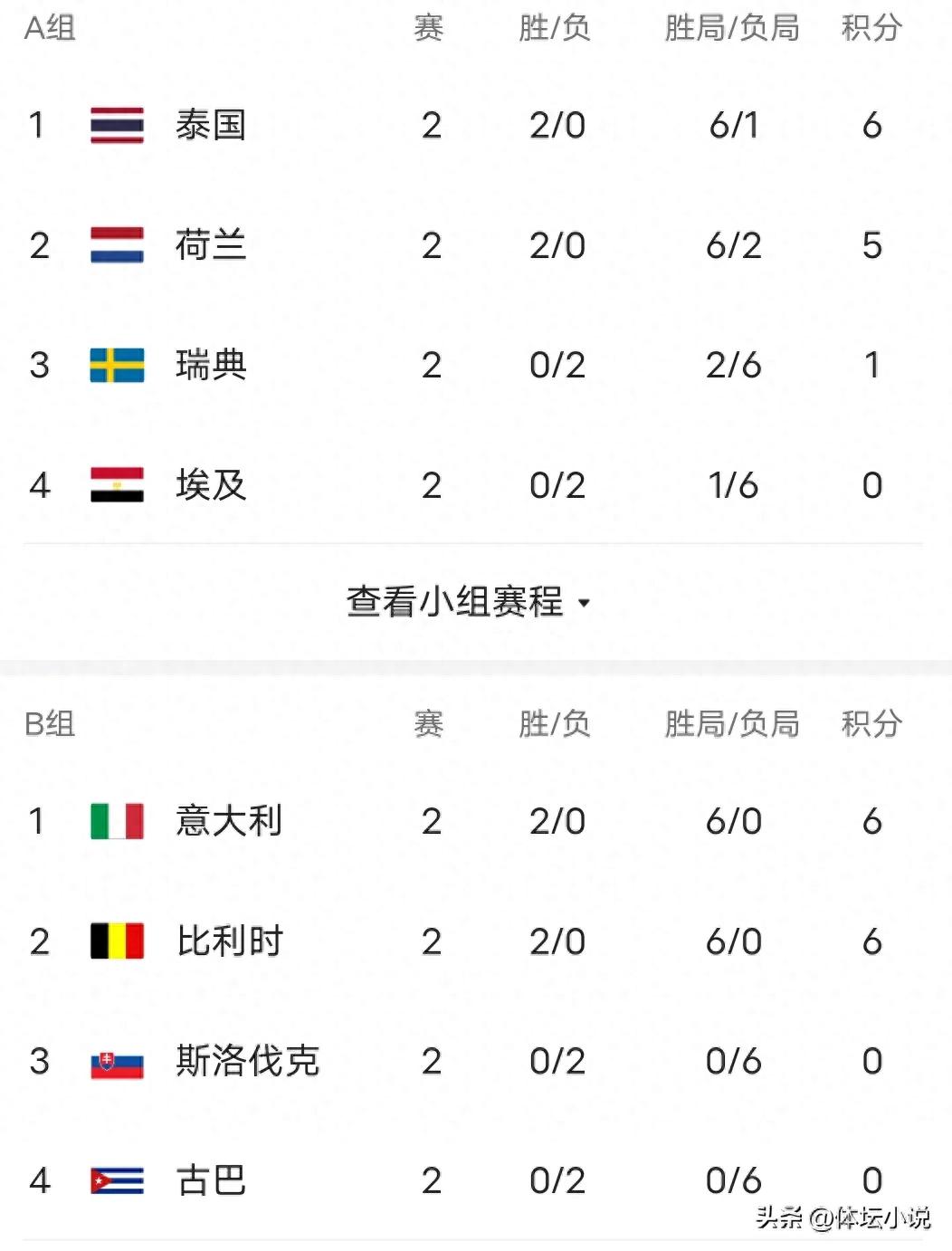Image resolution: width=952 pixels, height=1251 pixels.
Task: Open team 泰国 in Group A
Action: pos(211,125)
